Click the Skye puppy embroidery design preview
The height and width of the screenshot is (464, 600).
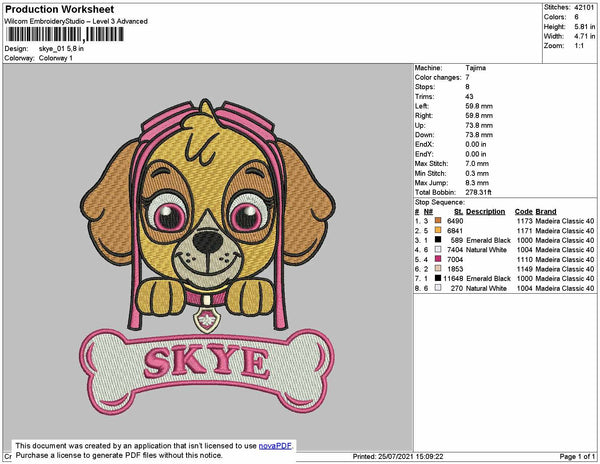pos(207,256)
